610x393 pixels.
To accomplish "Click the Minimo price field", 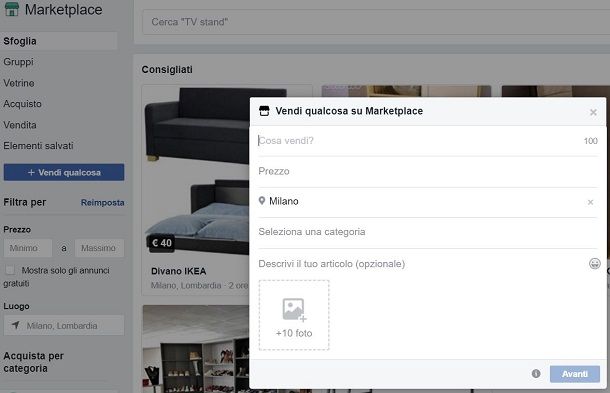I will pyautogui.click(x=28, y=248).
